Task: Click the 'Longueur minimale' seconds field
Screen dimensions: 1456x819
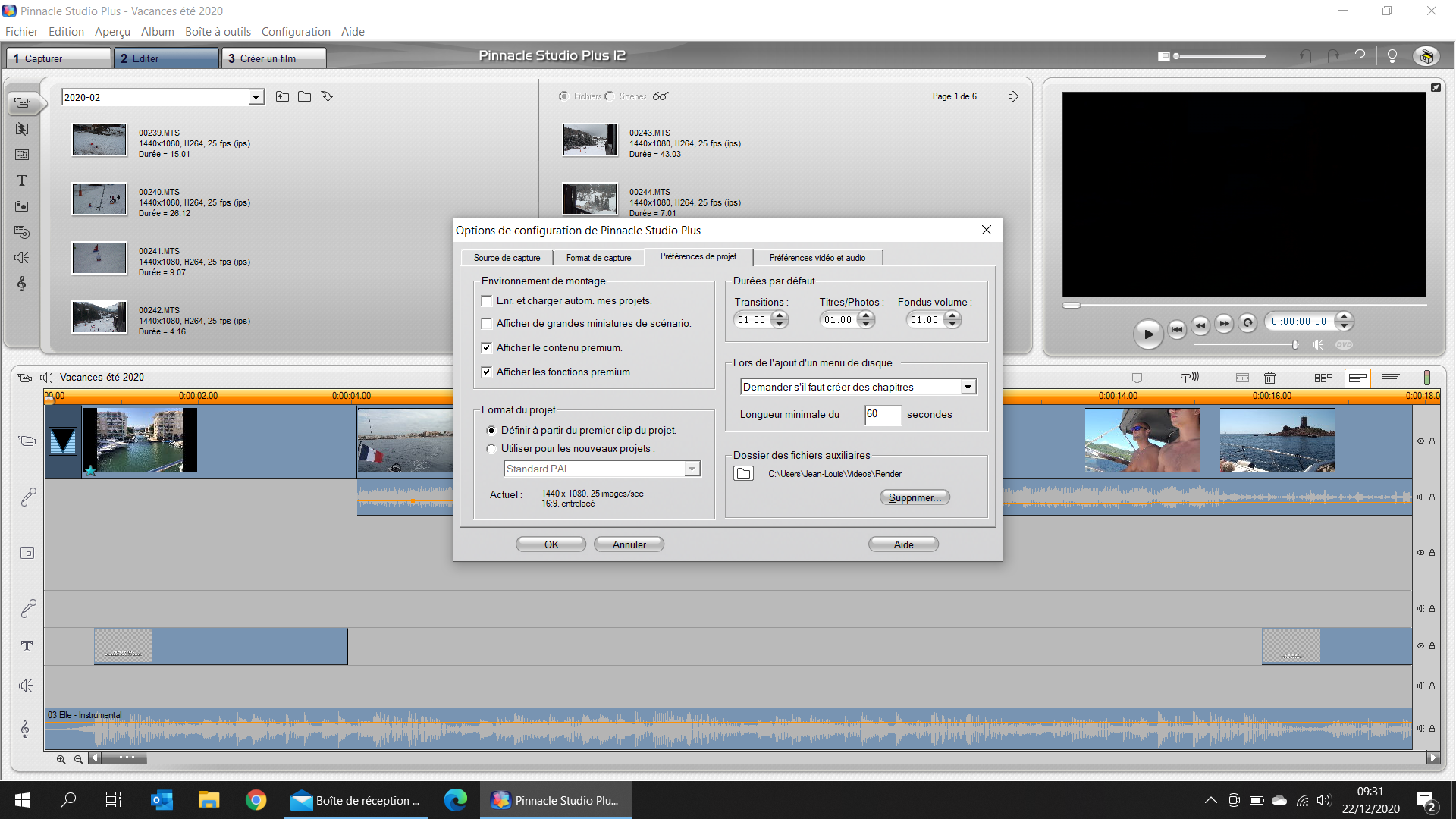Action: coord(883,414)
